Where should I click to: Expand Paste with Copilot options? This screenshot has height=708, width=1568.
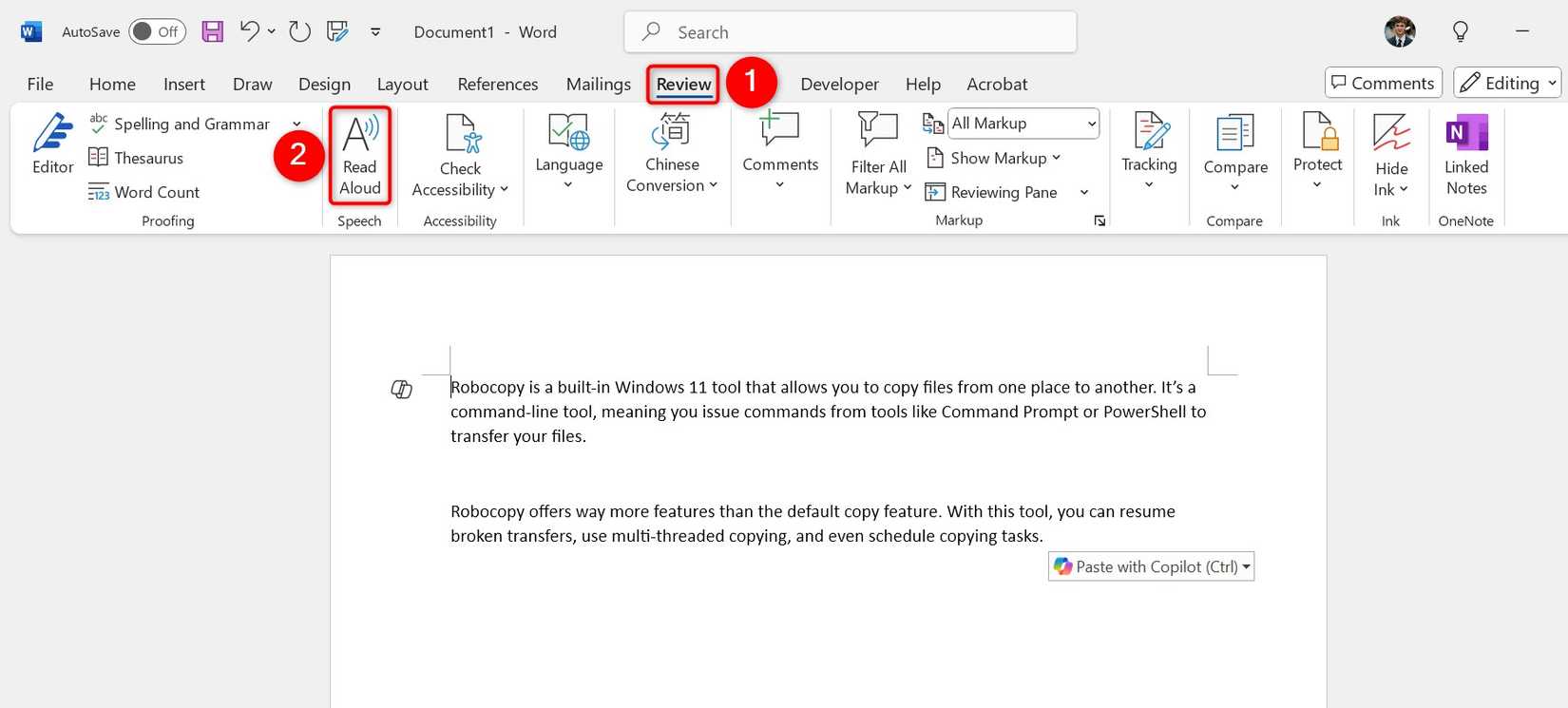1246,566
